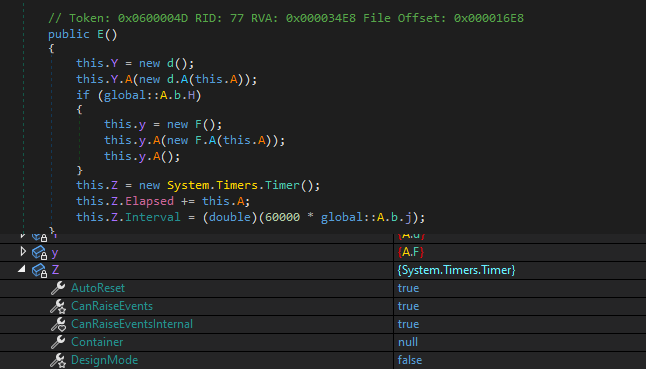Click the DesignMode property icon

tap(58, 360)
